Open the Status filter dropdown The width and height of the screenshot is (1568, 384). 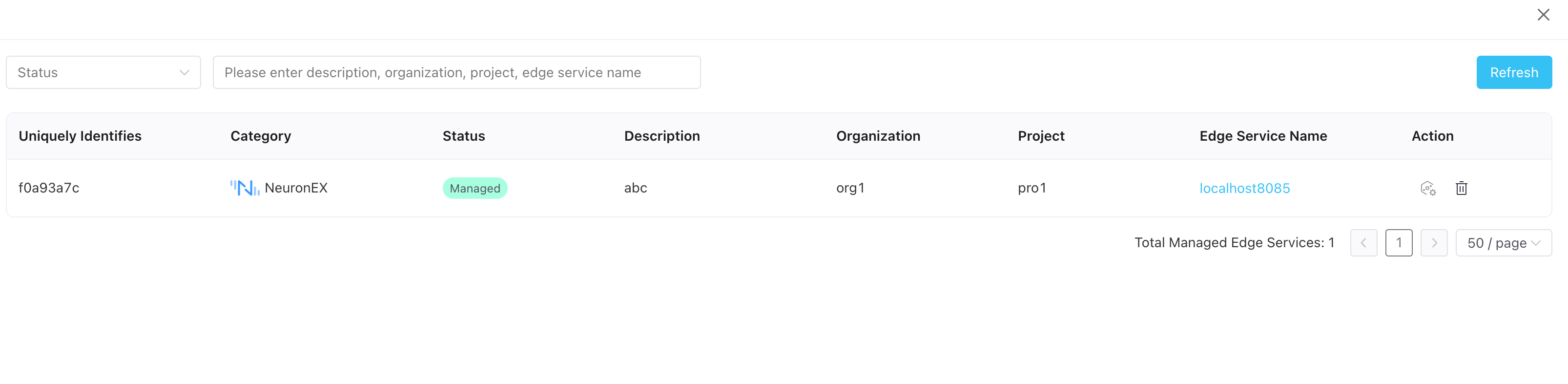click(103, 72)
